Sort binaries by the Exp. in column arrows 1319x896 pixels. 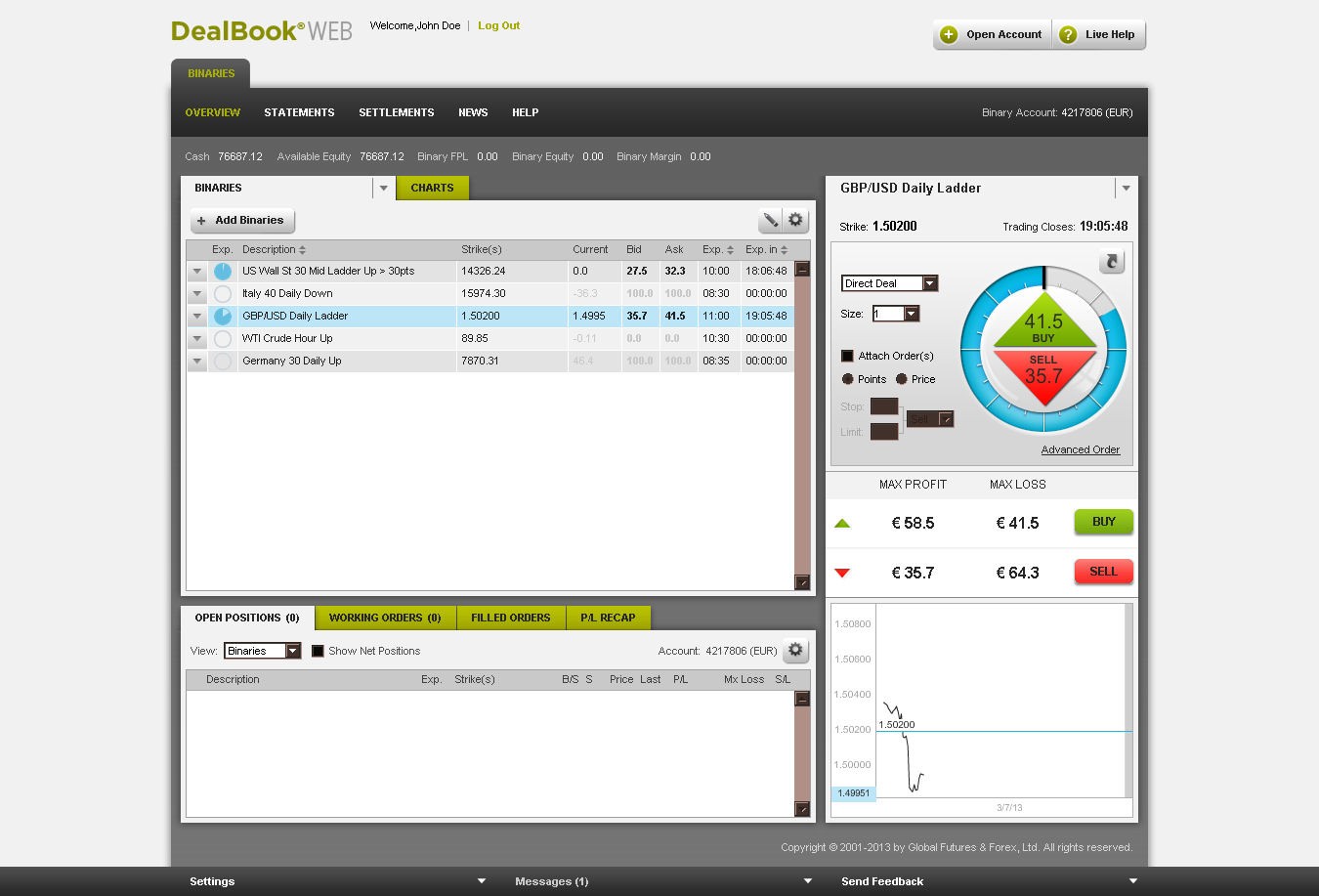click(x=785, y=250)
